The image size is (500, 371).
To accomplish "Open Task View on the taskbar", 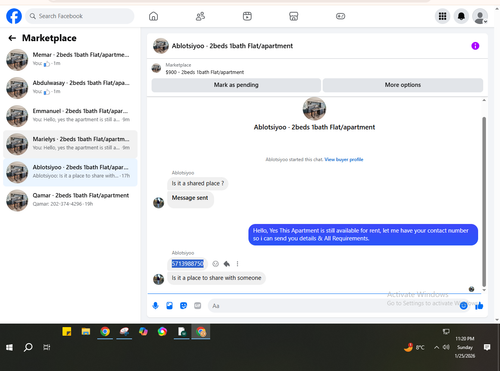I will [47, 348].
